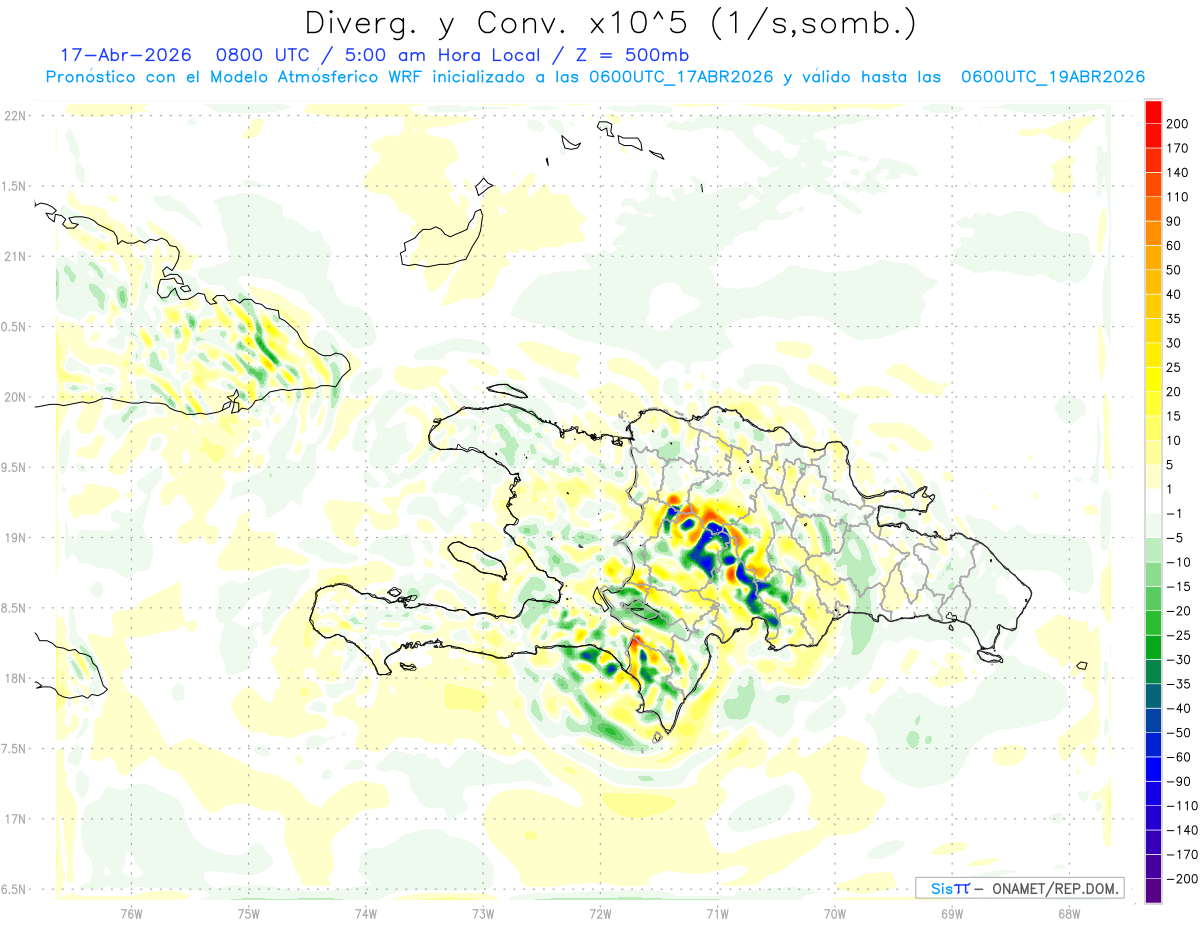
Task: Click the 18N latitude axis label
Action: [x=15, y=678]
